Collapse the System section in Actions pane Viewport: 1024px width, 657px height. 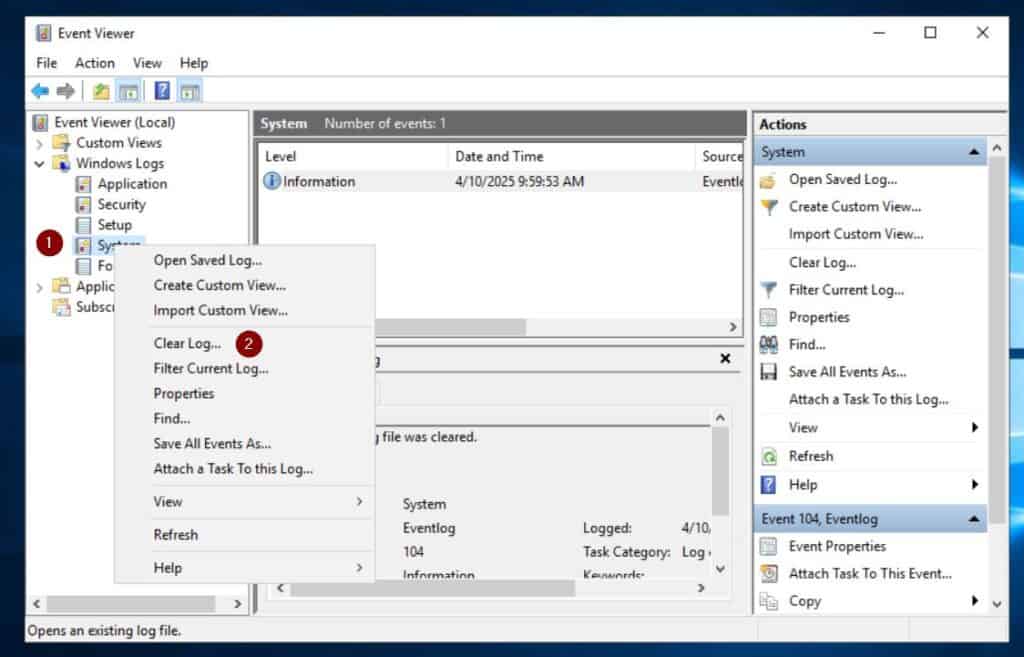(974, 152)
